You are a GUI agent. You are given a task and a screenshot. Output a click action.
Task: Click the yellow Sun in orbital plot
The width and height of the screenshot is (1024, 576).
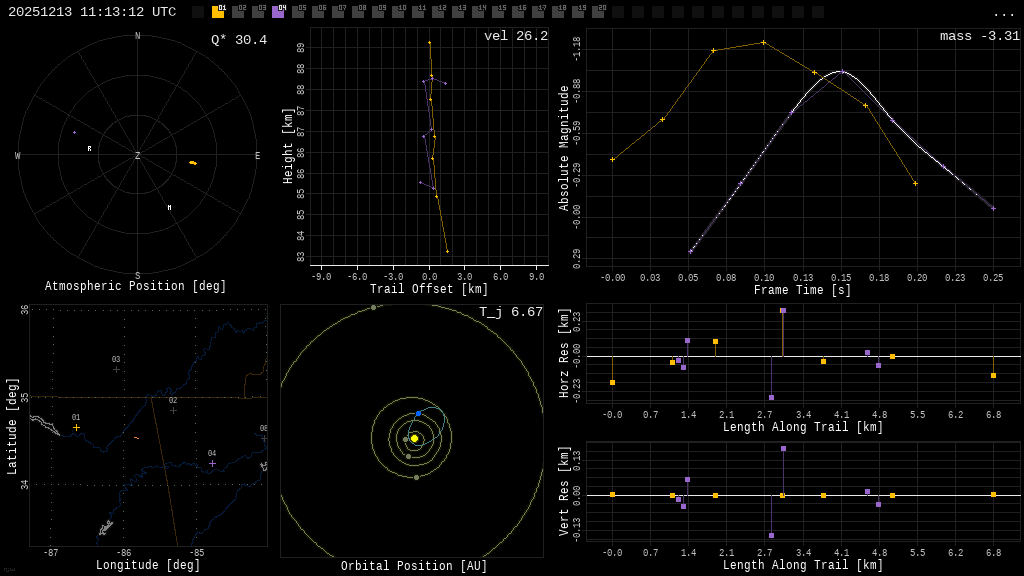tap(414, 438)
